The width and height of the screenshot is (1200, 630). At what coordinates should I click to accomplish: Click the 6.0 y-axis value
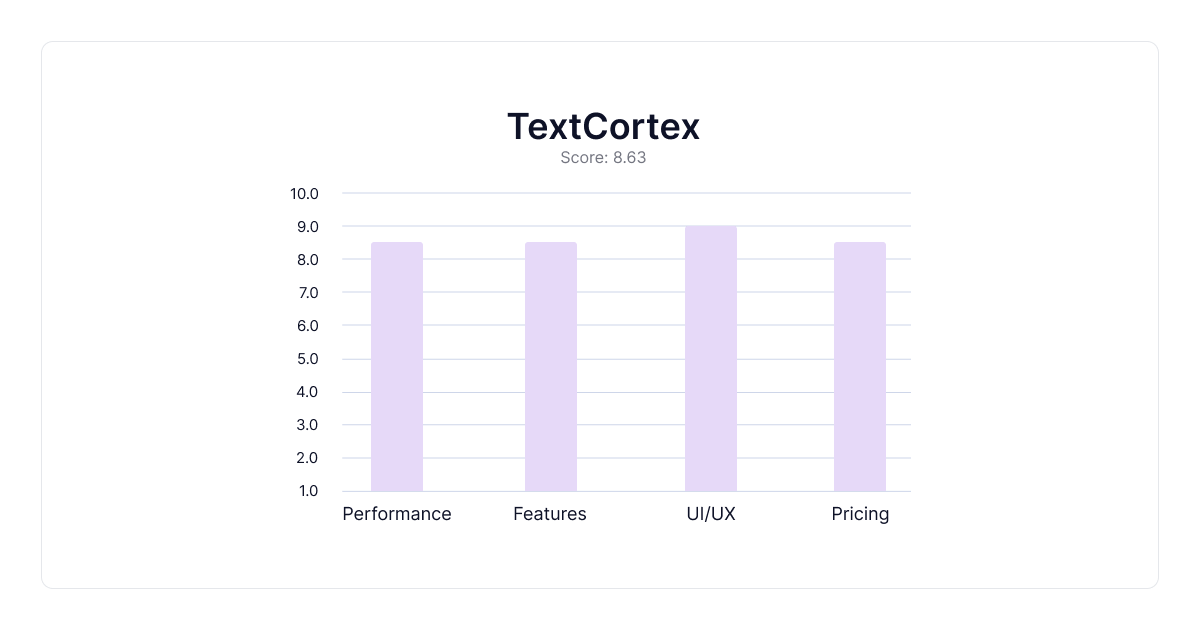tap(307, 326)
